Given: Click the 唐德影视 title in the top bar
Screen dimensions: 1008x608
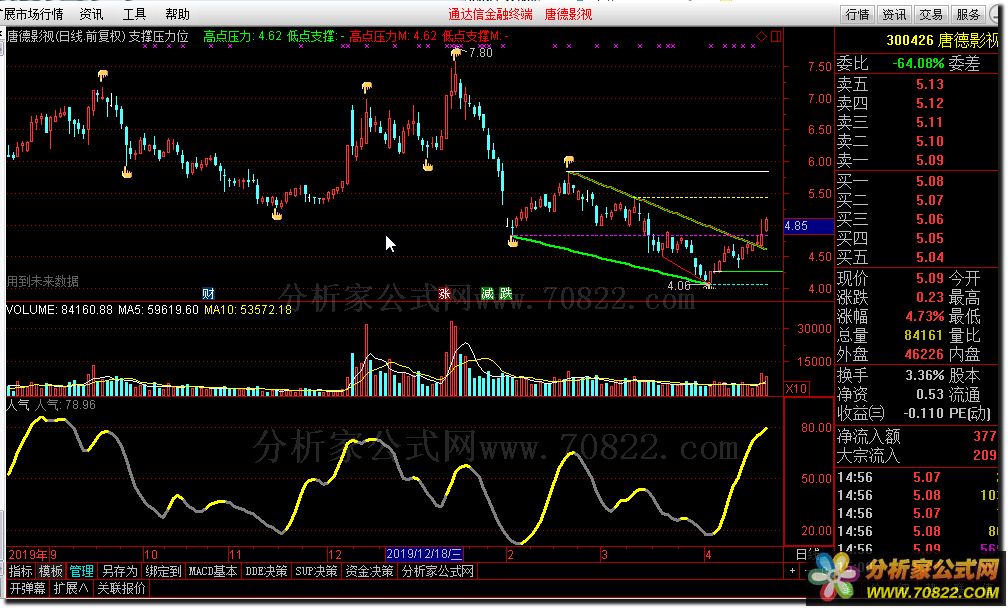Looking at the screenshot, I should pos(568,14).
